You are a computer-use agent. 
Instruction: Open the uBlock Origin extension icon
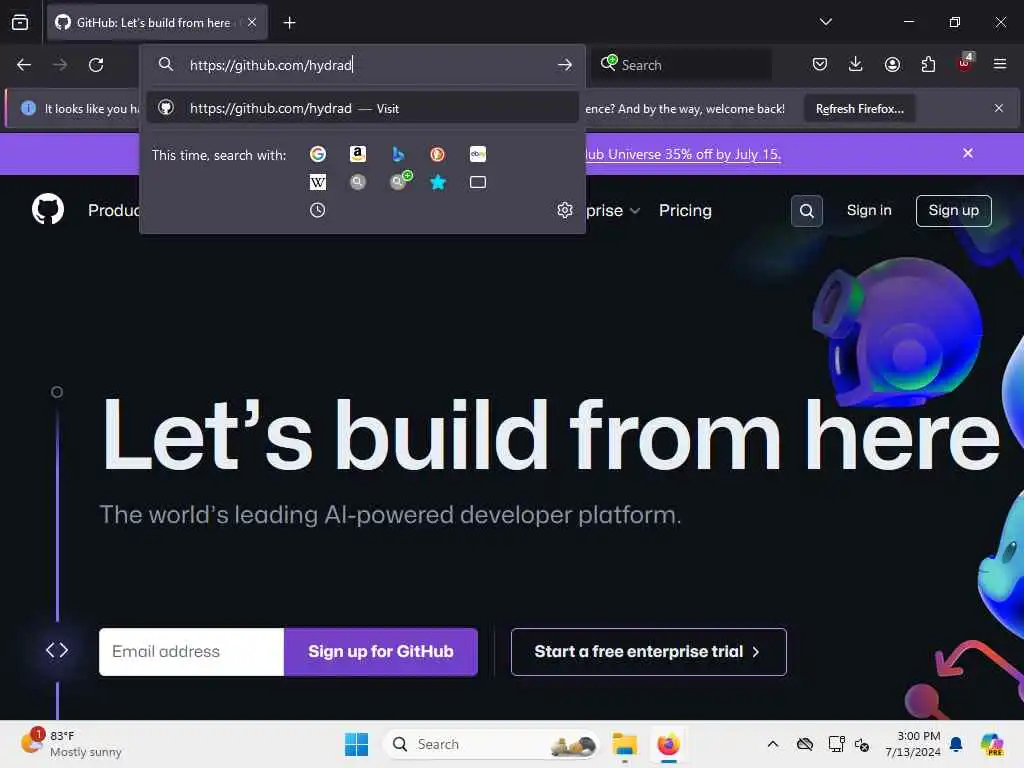coord(965,63)
